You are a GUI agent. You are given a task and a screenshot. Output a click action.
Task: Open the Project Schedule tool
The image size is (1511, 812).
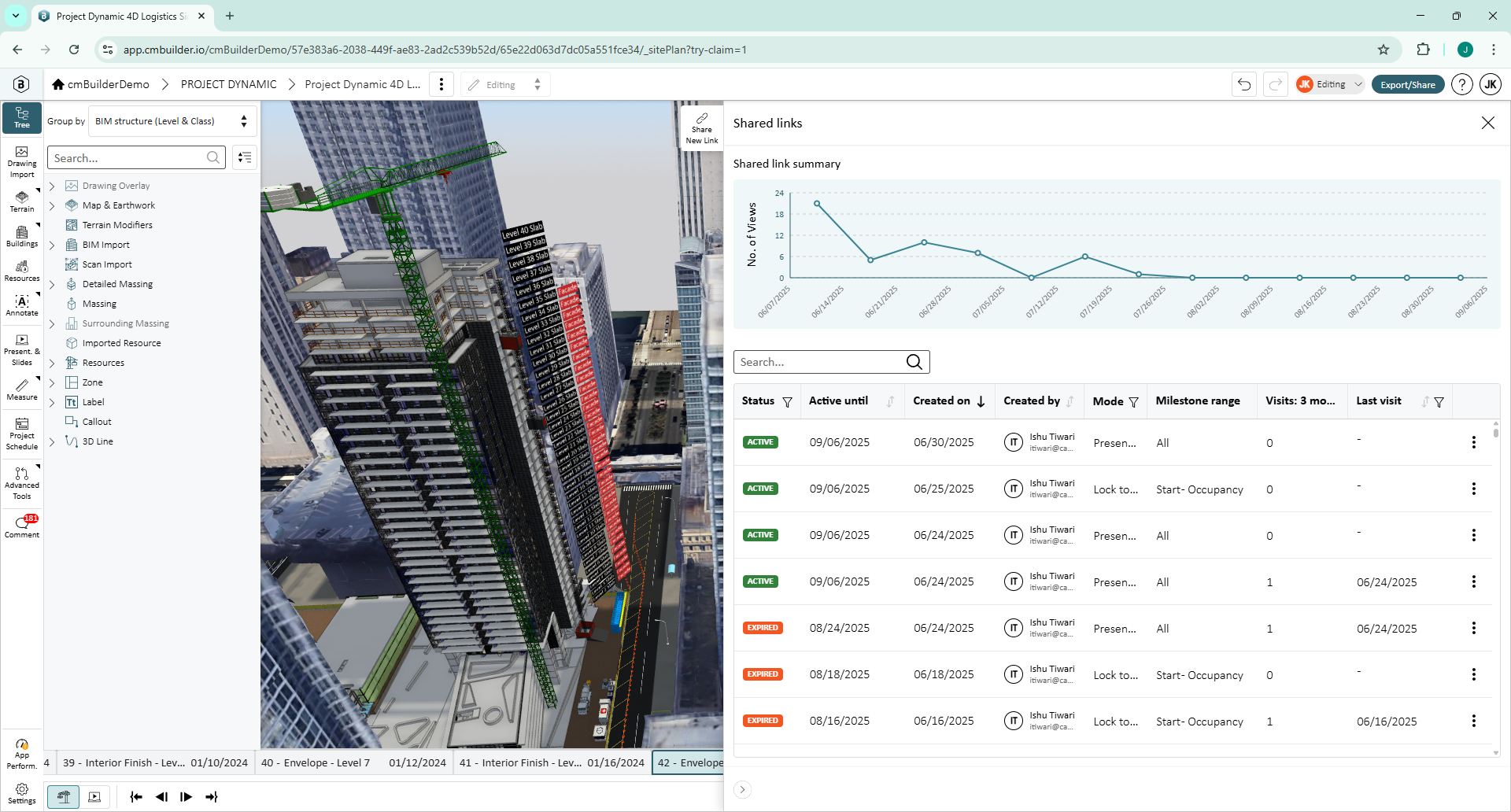[22, 434]
